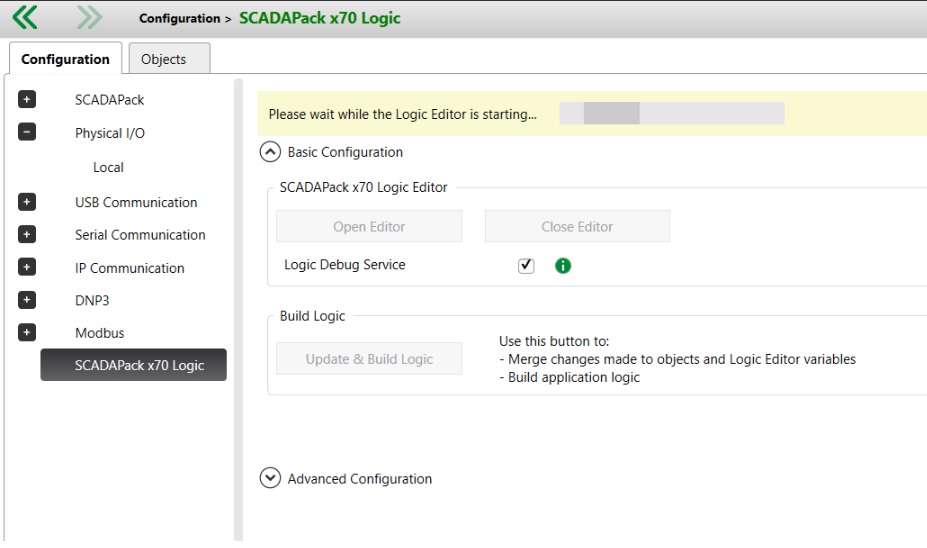
Task: Select IP Communication in the tree
Action: 129,268
